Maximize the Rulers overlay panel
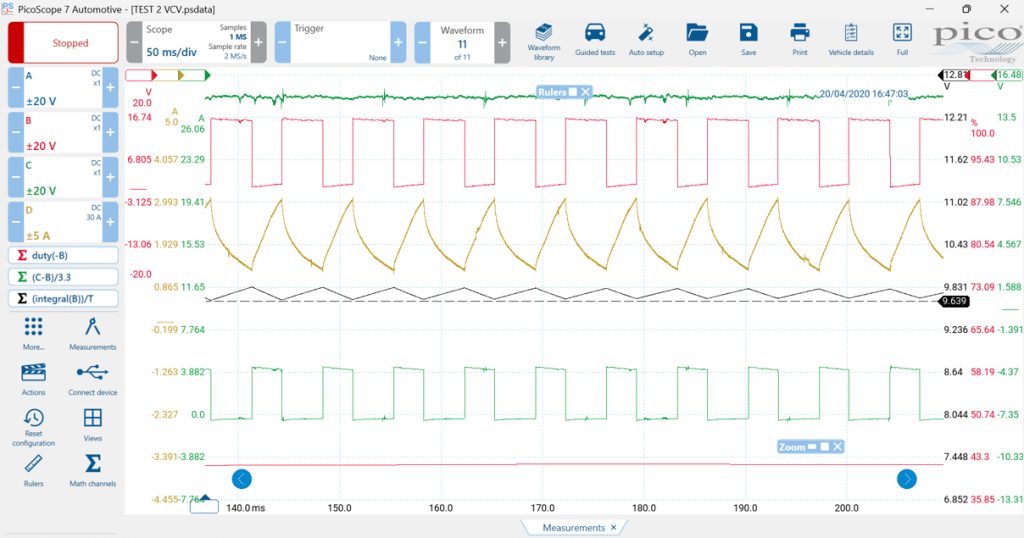The image size is (1024, 538). point(573,92)
